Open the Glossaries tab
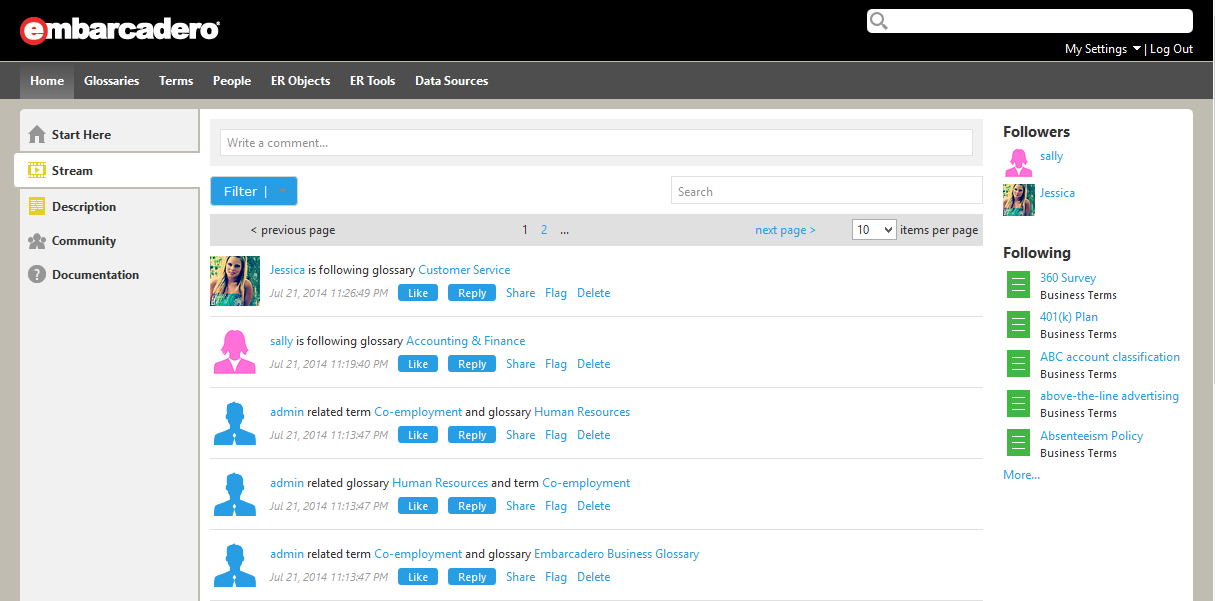 coord(112,81)
